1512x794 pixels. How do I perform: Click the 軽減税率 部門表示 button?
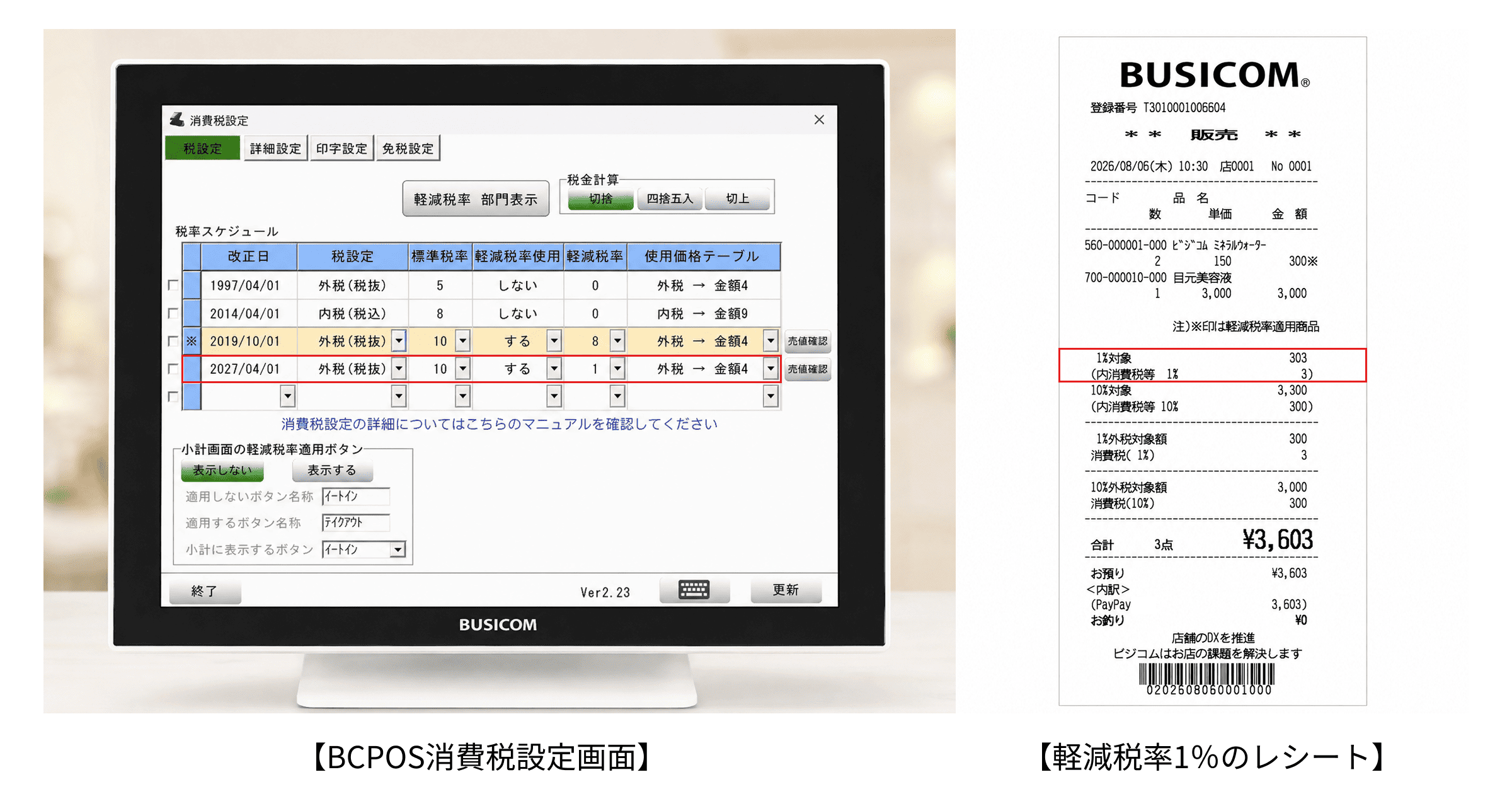point(476,199)
